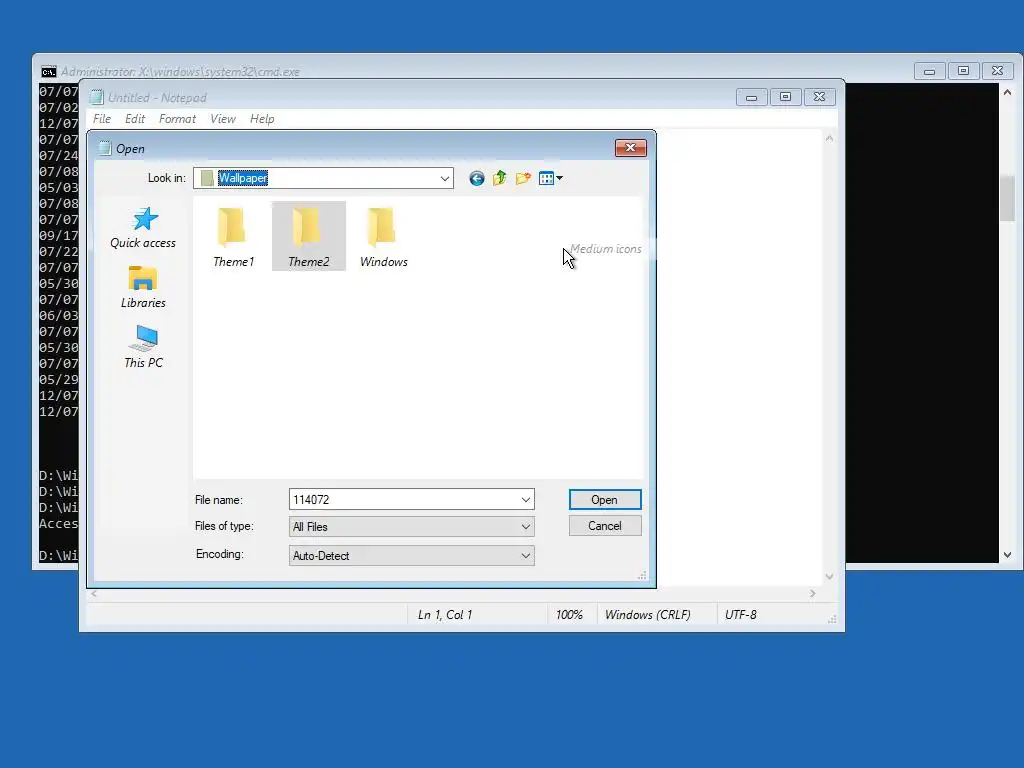Click the cmd window scrollbar down arrow
This screenshot has height=768, width=1024.
click(1008, 555)
